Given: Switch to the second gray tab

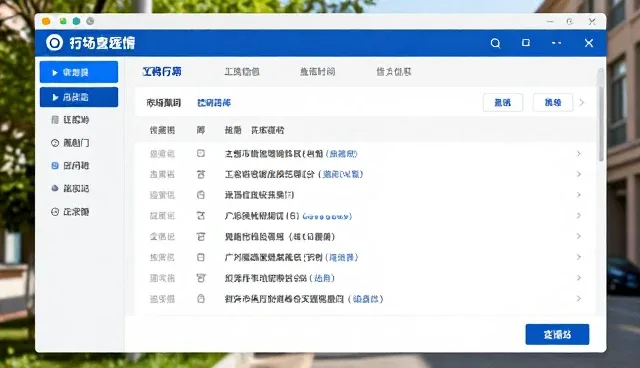Looking at the screenshot, I should tap(242, 72).
